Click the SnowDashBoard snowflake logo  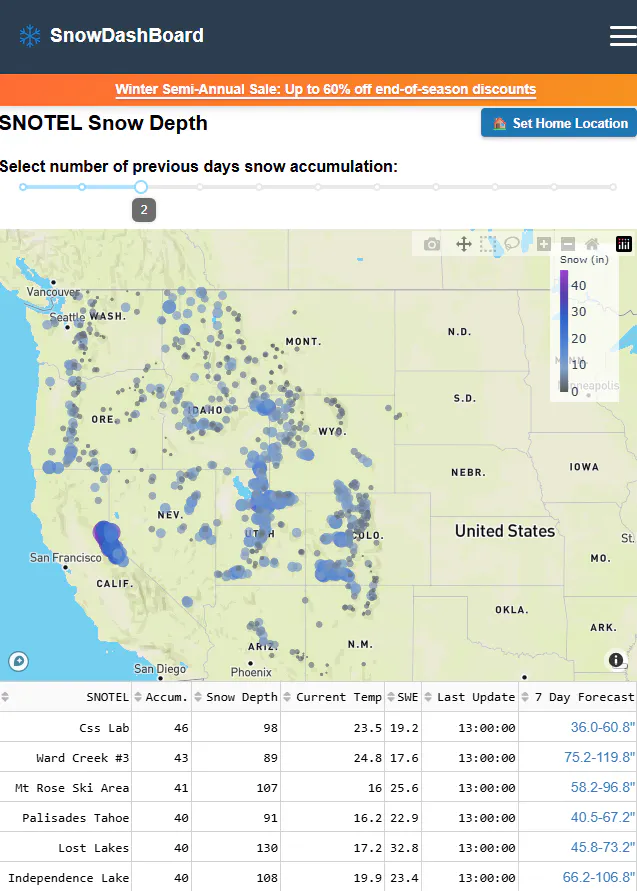(30, 36)
